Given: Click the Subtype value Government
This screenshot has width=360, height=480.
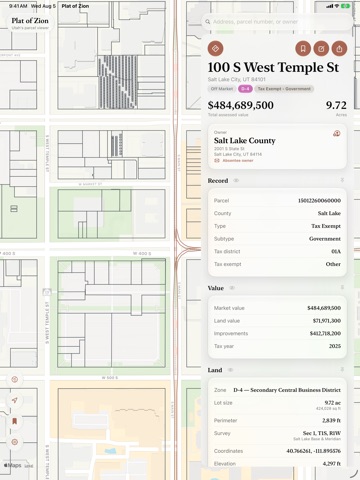Looking at the screenshot, I should click(325, 239).
